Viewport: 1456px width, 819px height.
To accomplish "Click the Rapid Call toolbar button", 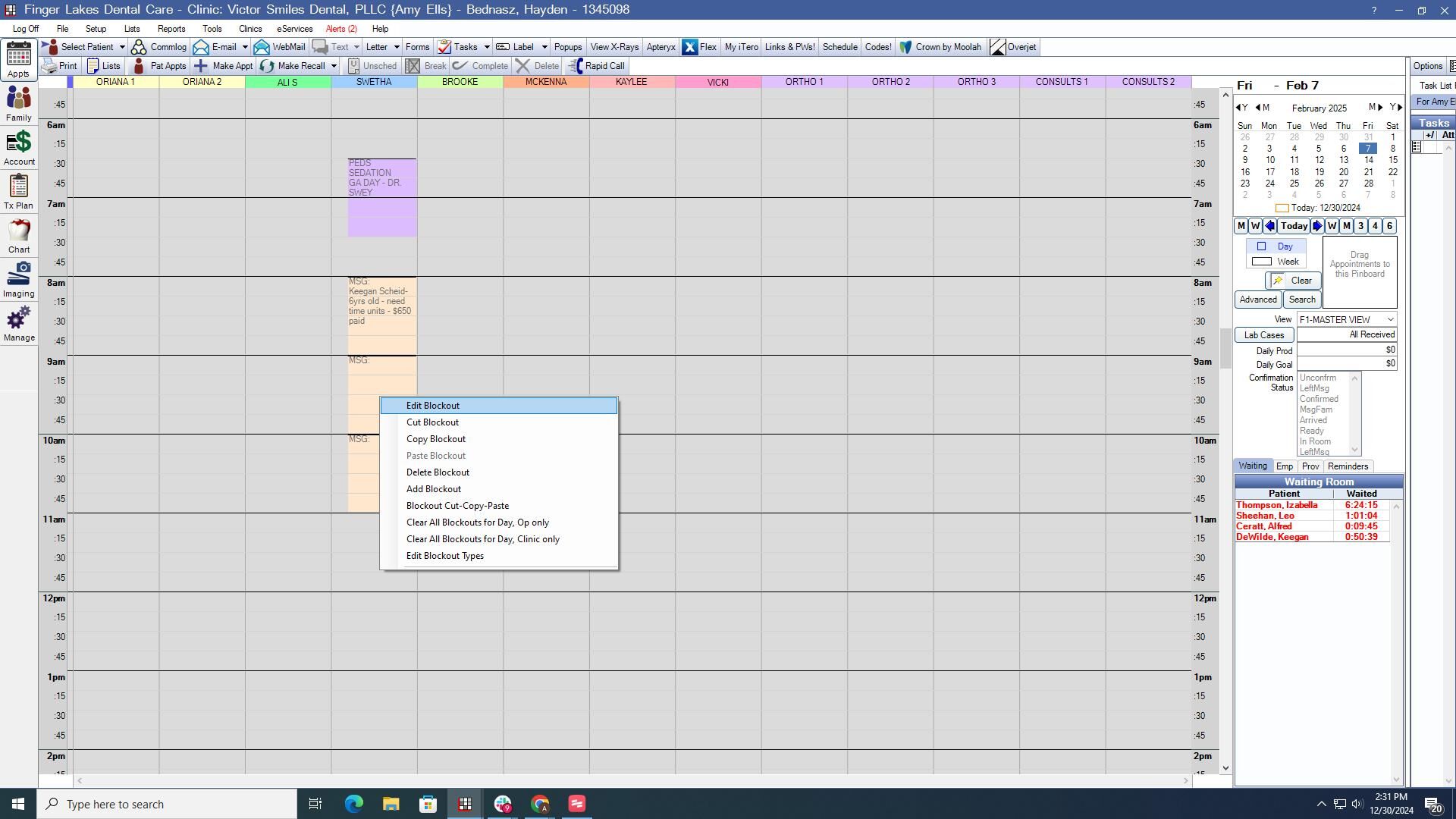I will click(597, 66).
